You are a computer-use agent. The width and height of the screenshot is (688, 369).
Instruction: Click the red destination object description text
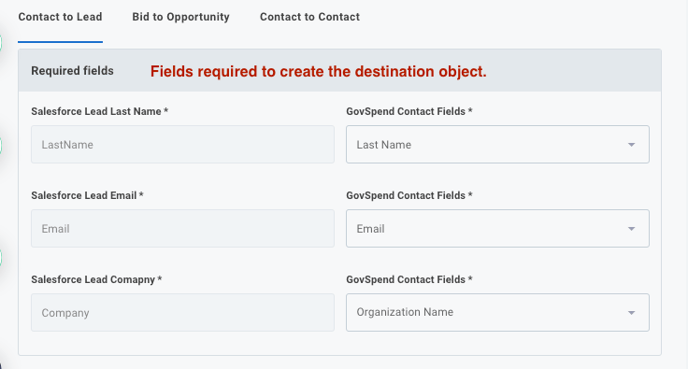pos(318,71)
